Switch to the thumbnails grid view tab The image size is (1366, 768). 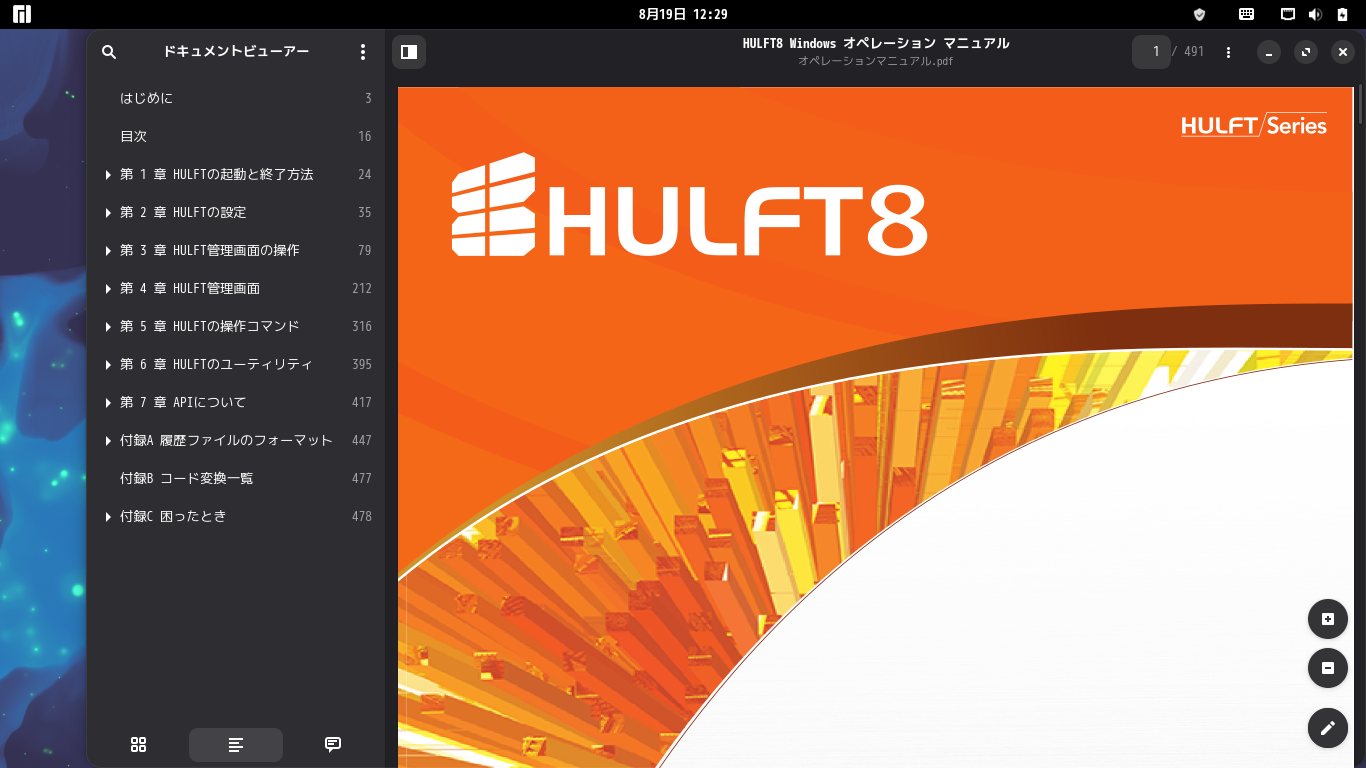[139, 744]
